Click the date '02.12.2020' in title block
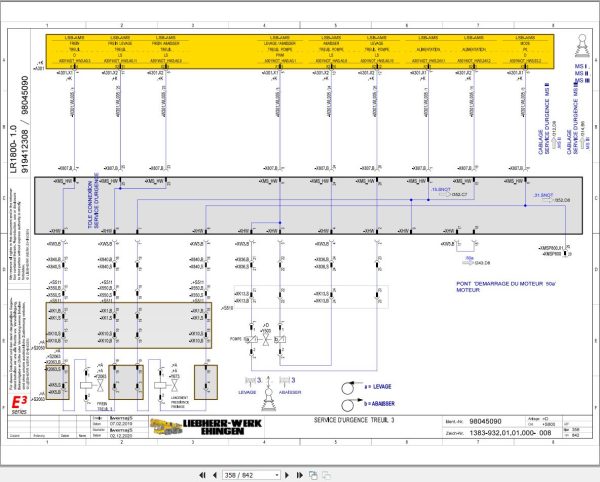This screenshot has height=482, width=600. 121,436
